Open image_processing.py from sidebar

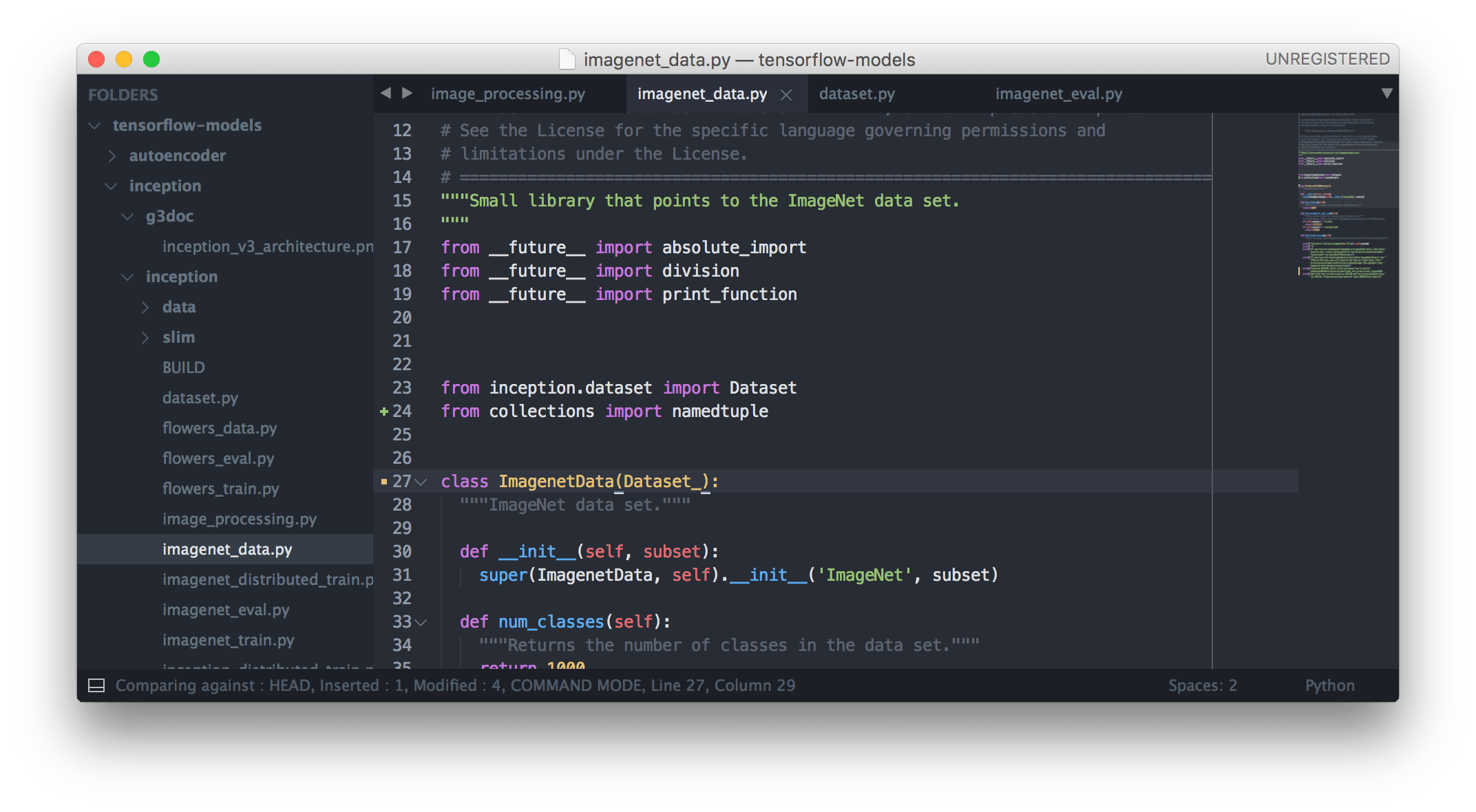(240, 519)
